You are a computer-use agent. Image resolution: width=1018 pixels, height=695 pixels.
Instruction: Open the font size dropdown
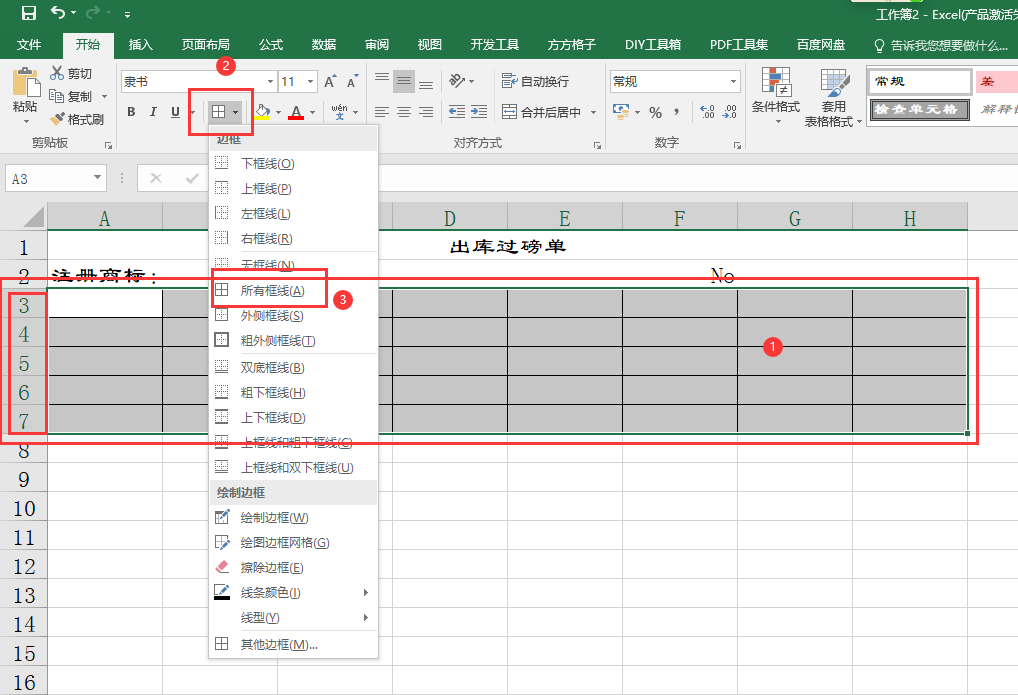tap(311, 82)
